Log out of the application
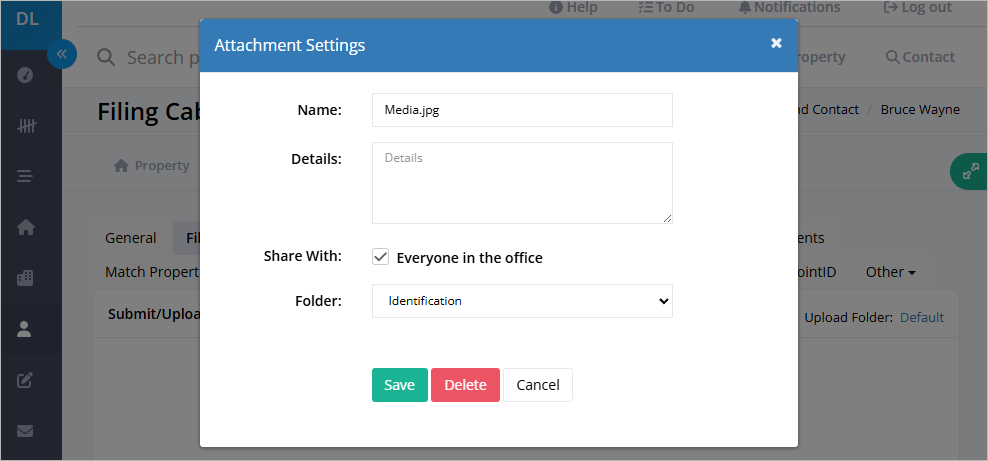Viewport: 988px width, 461px height. tap(918, 8)
